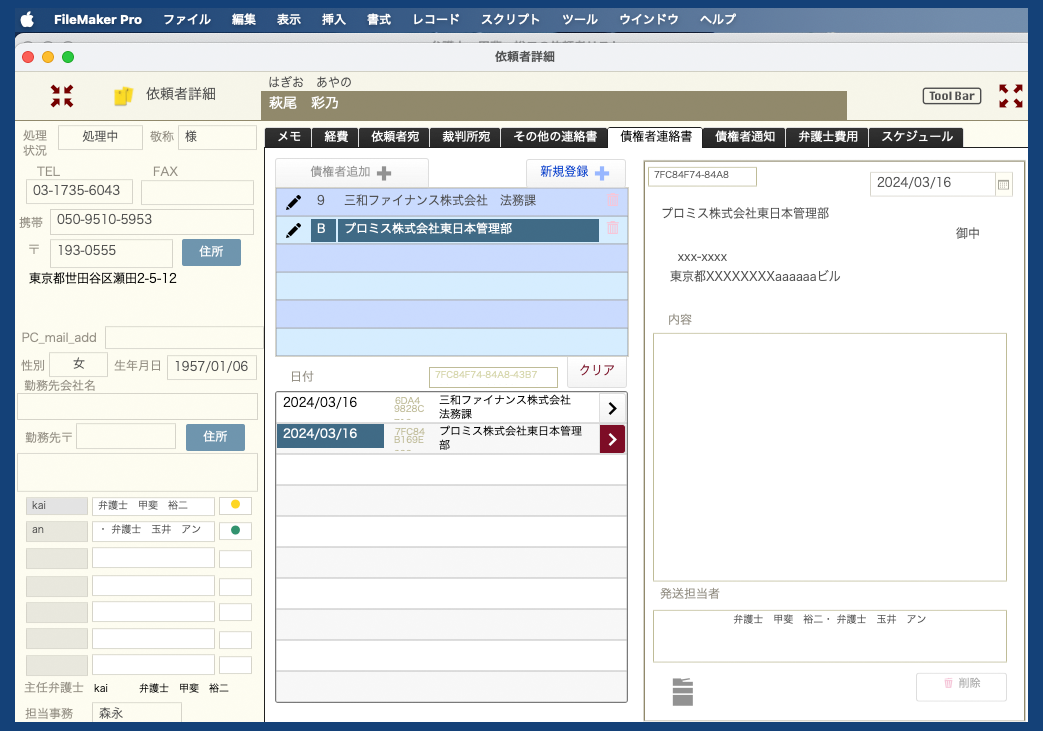
Task: Expand the プロミス letter with red arrow
Action: point(612,439)
